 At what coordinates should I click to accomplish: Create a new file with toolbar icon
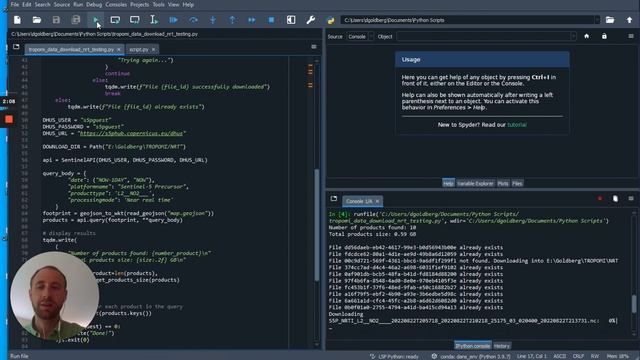(x=17, y=20)
